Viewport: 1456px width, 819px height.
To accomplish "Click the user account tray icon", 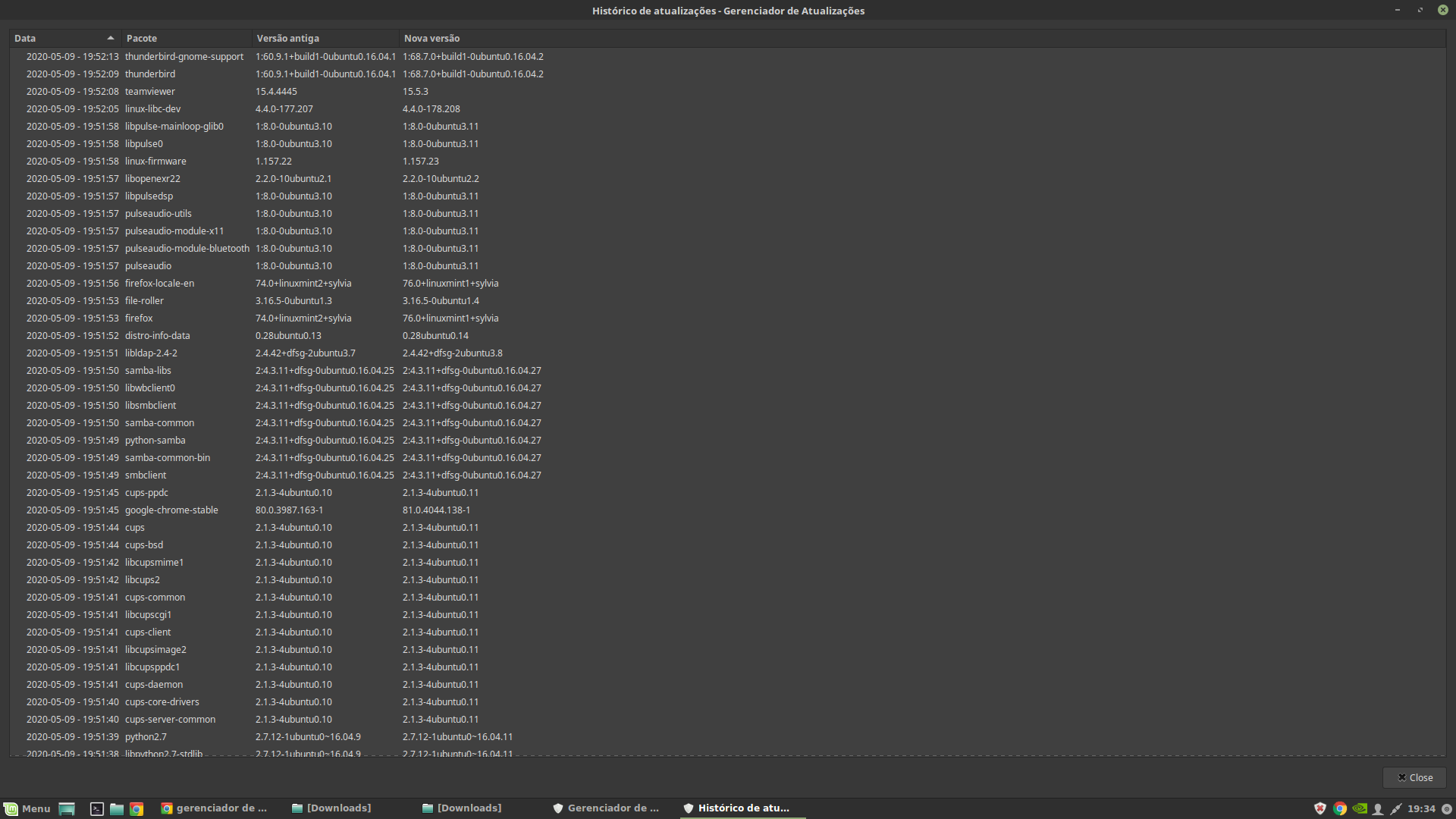I will [1378, 808].
